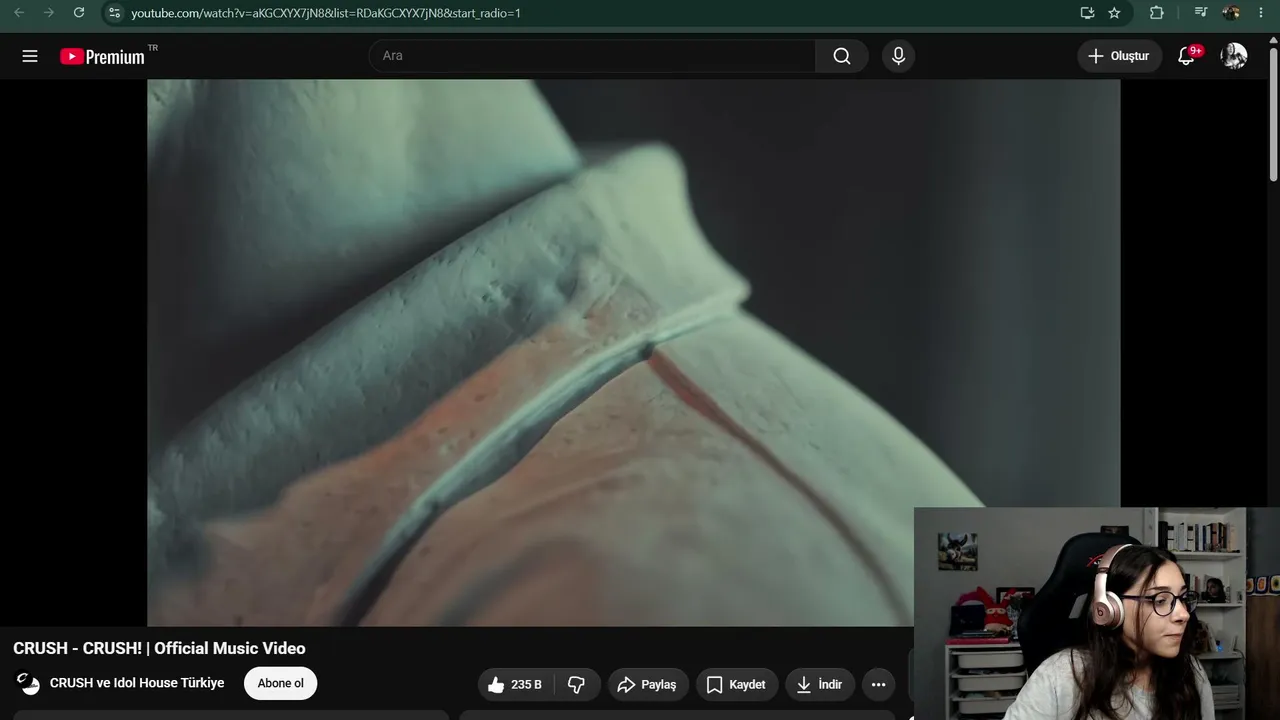Open the YouTube account avatar menu

coord(1234,56)
